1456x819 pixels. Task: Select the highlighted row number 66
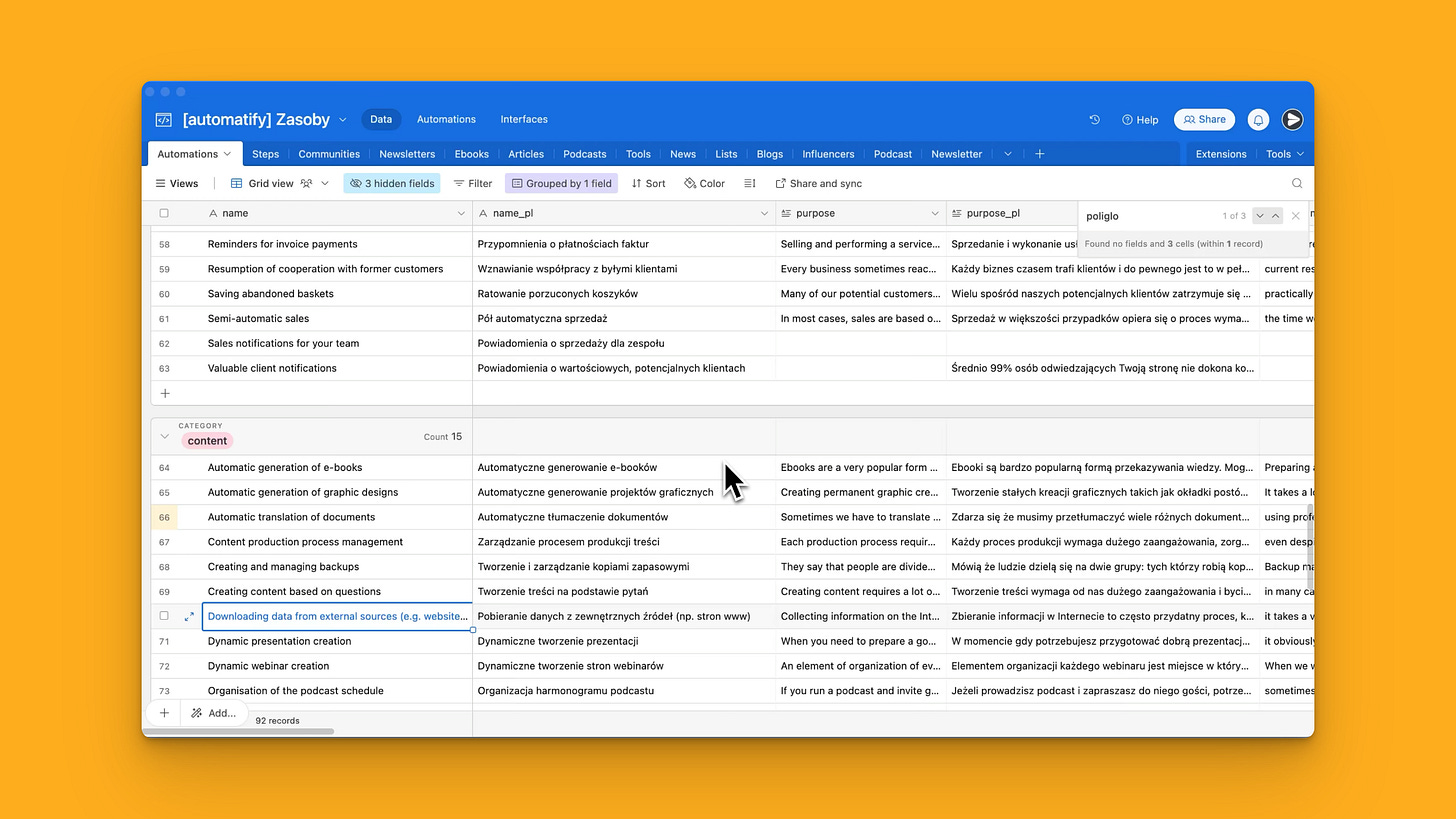pos(164,517)
